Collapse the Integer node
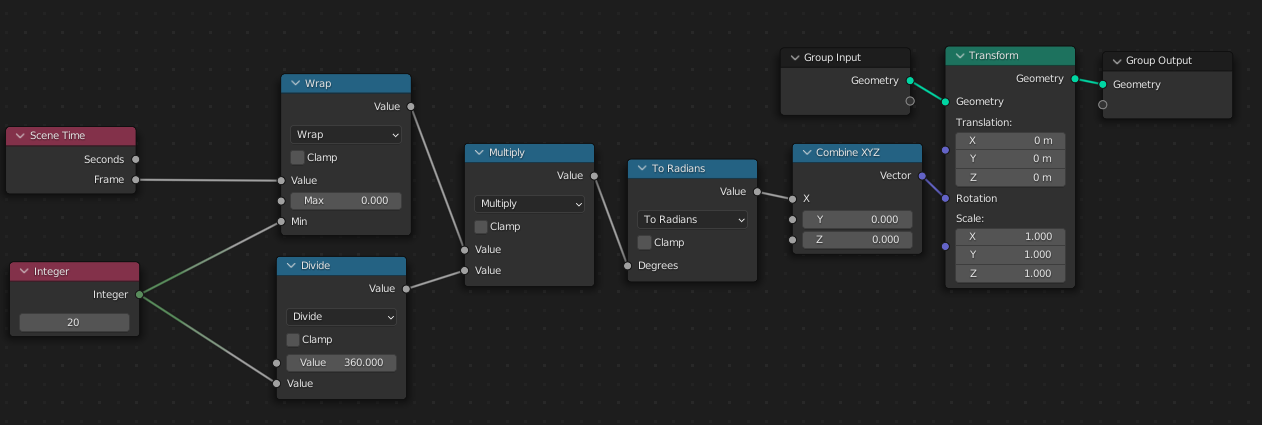Viewport: 1262px width, 425px height. (x=24, y=271)
